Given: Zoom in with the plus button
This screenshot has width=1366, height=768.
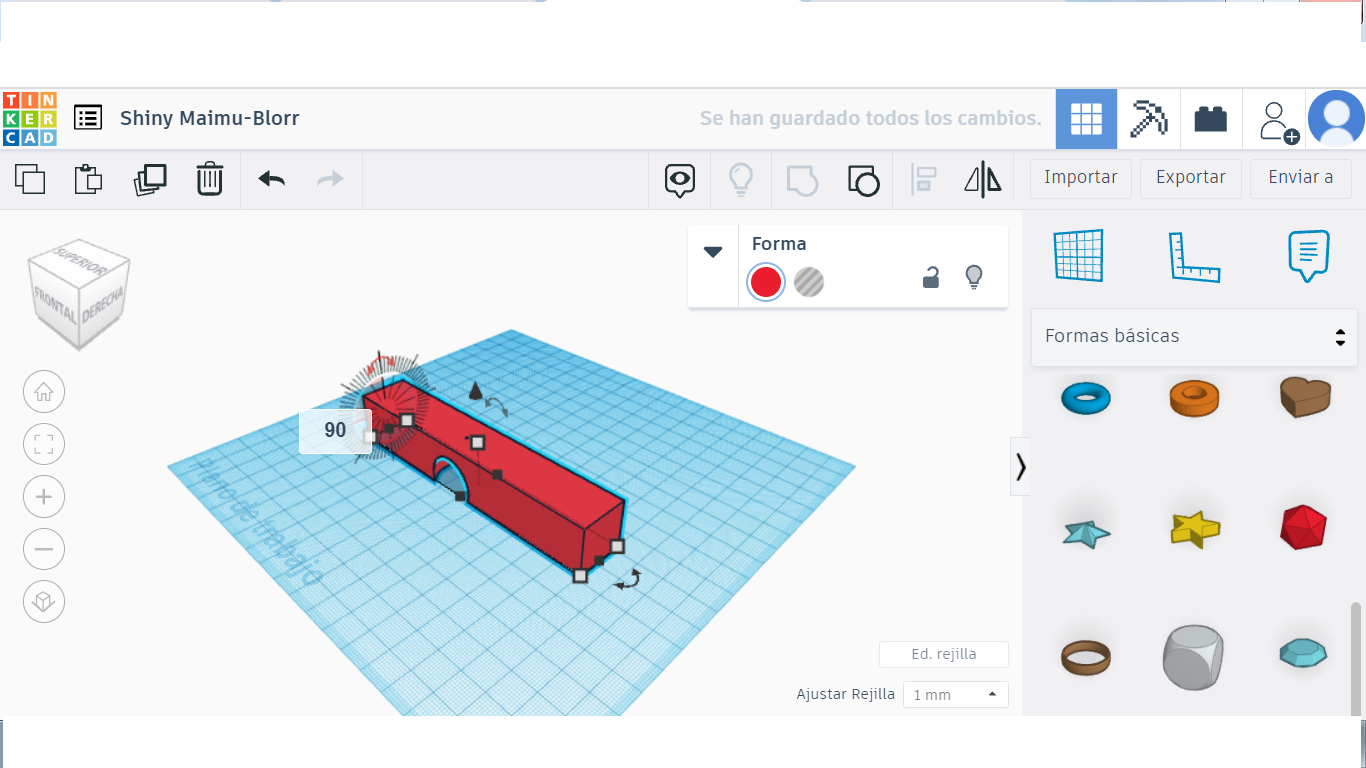Looking at the screenshot, I should tap(44, 497).
